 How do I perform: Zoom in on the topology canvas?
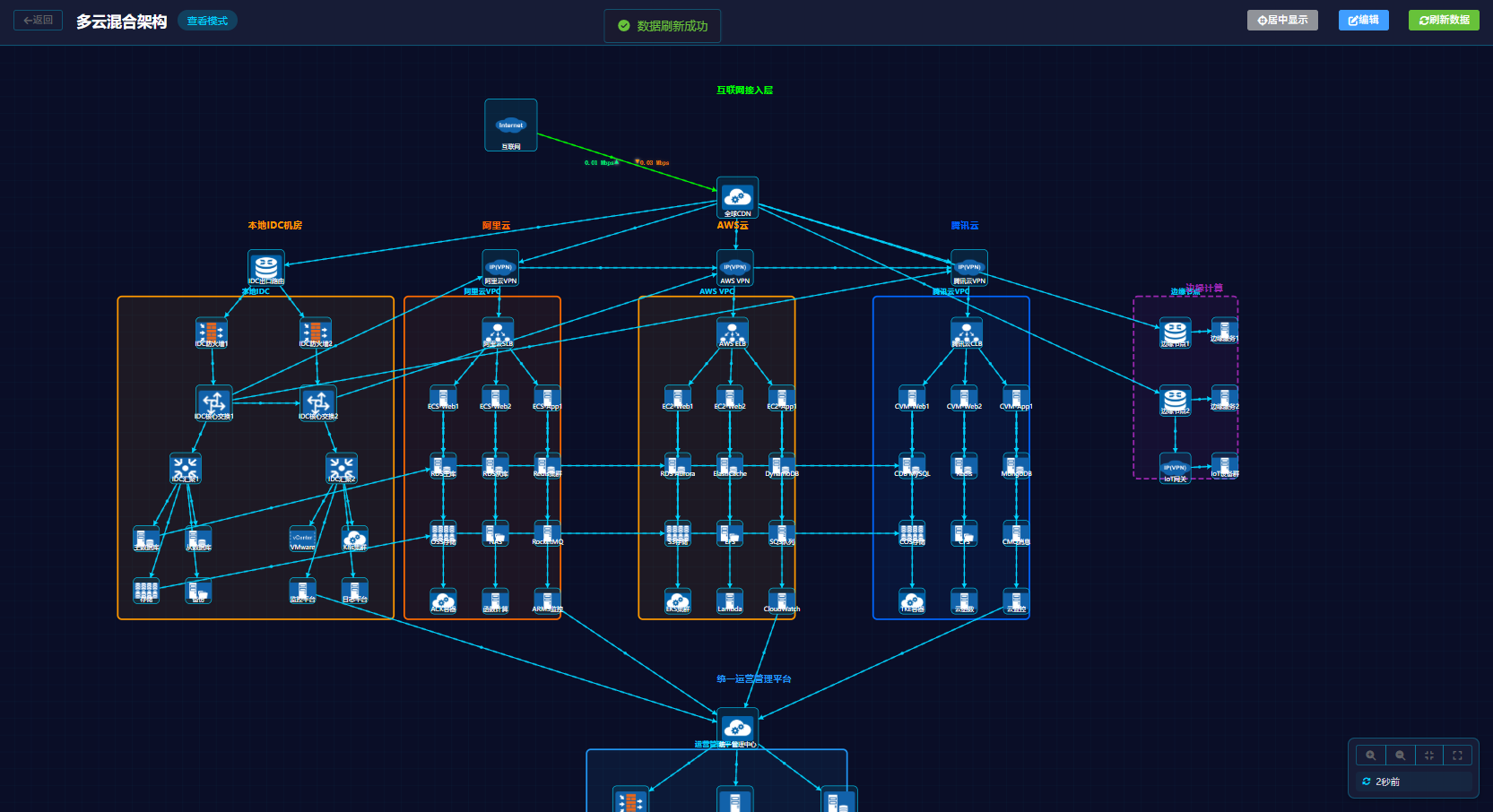tap(1371, 755)
